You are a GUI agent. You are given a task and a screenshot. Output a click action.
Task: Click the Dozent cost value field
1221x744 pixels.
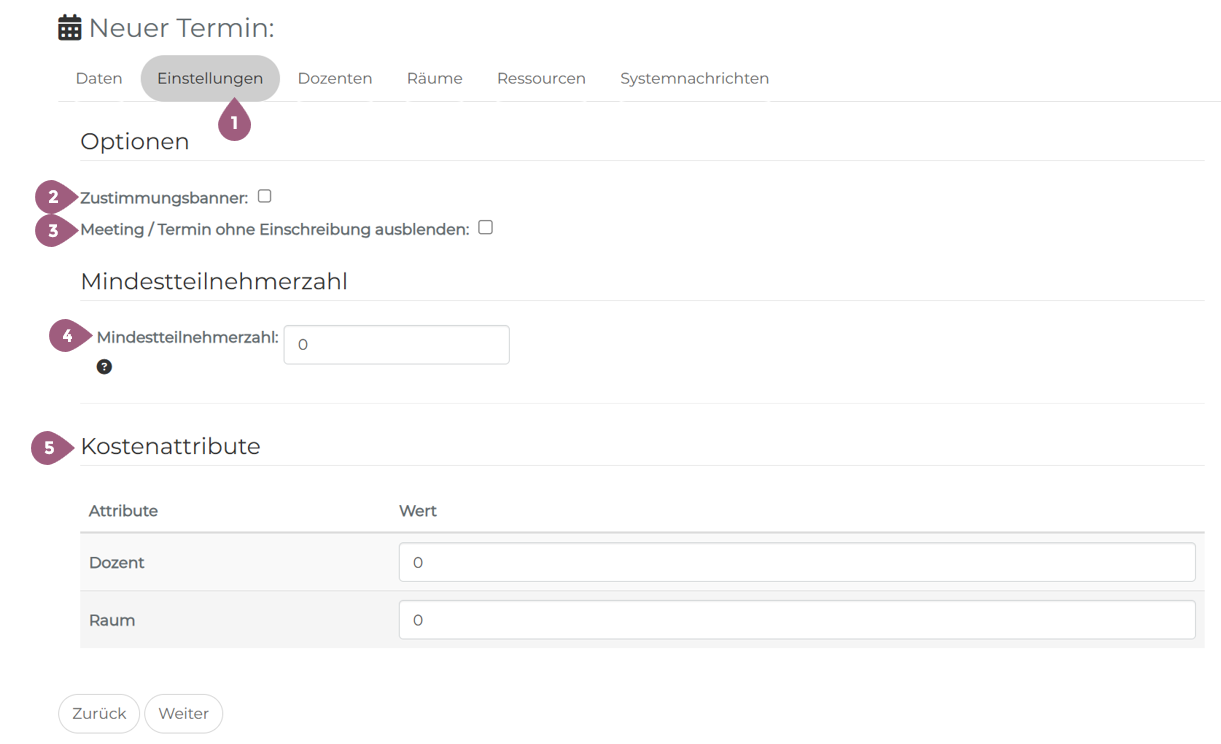(x=796, y=562)
